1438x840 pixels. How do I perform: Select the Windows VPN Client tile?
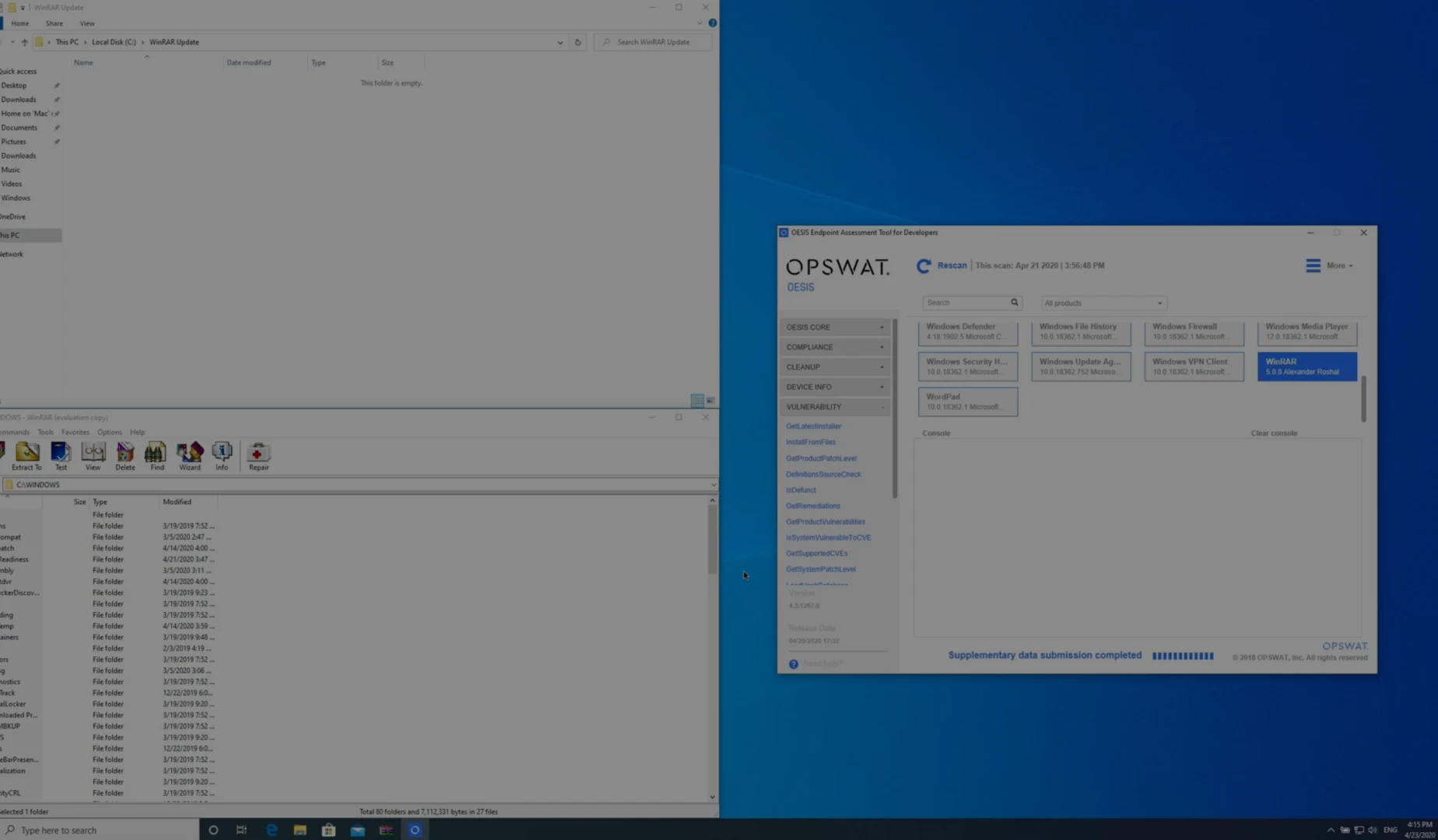1194,366
